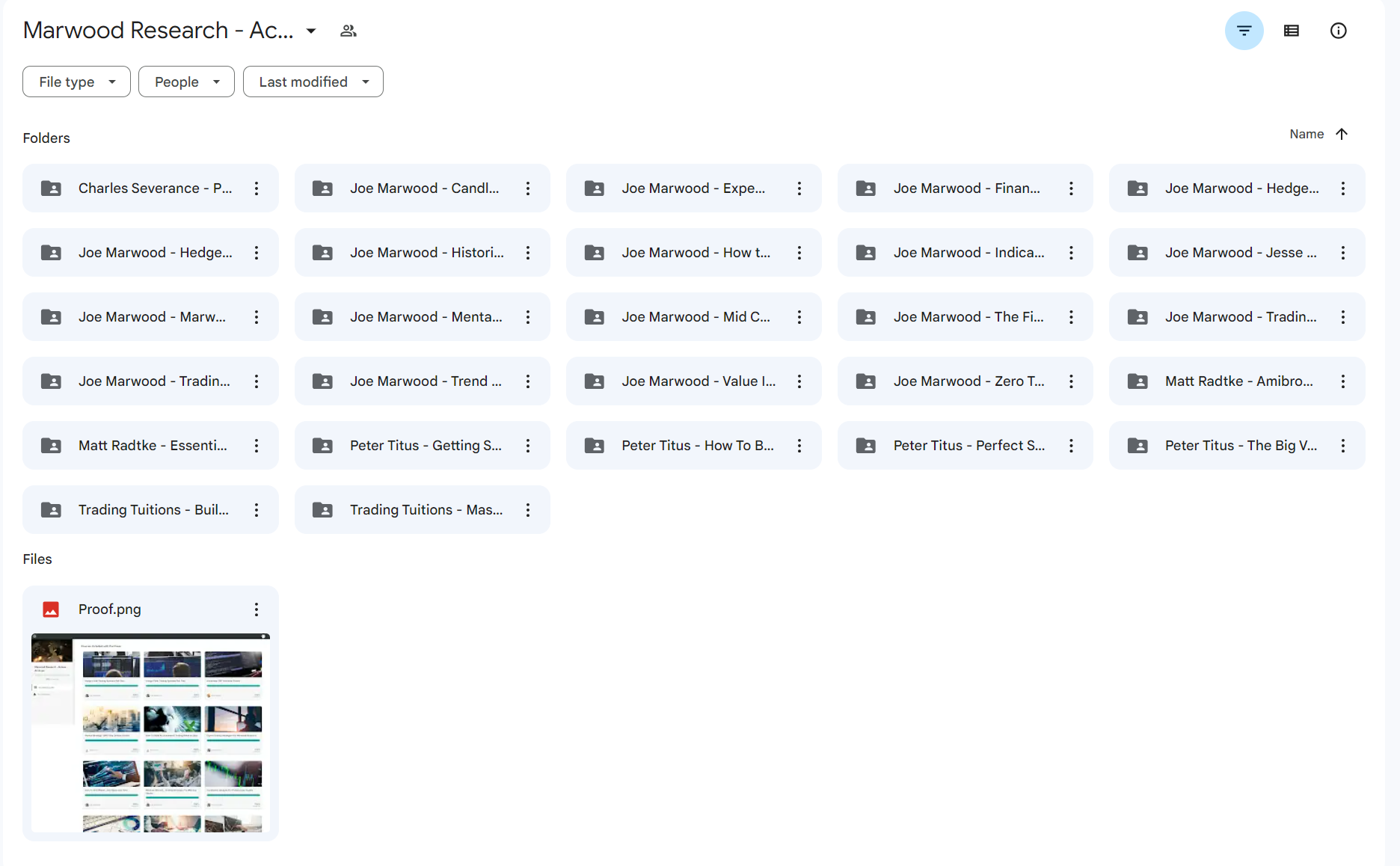Open more actions for Proof.png file
Viewport: 1400px width, 866px height.
tap(257, 609)
